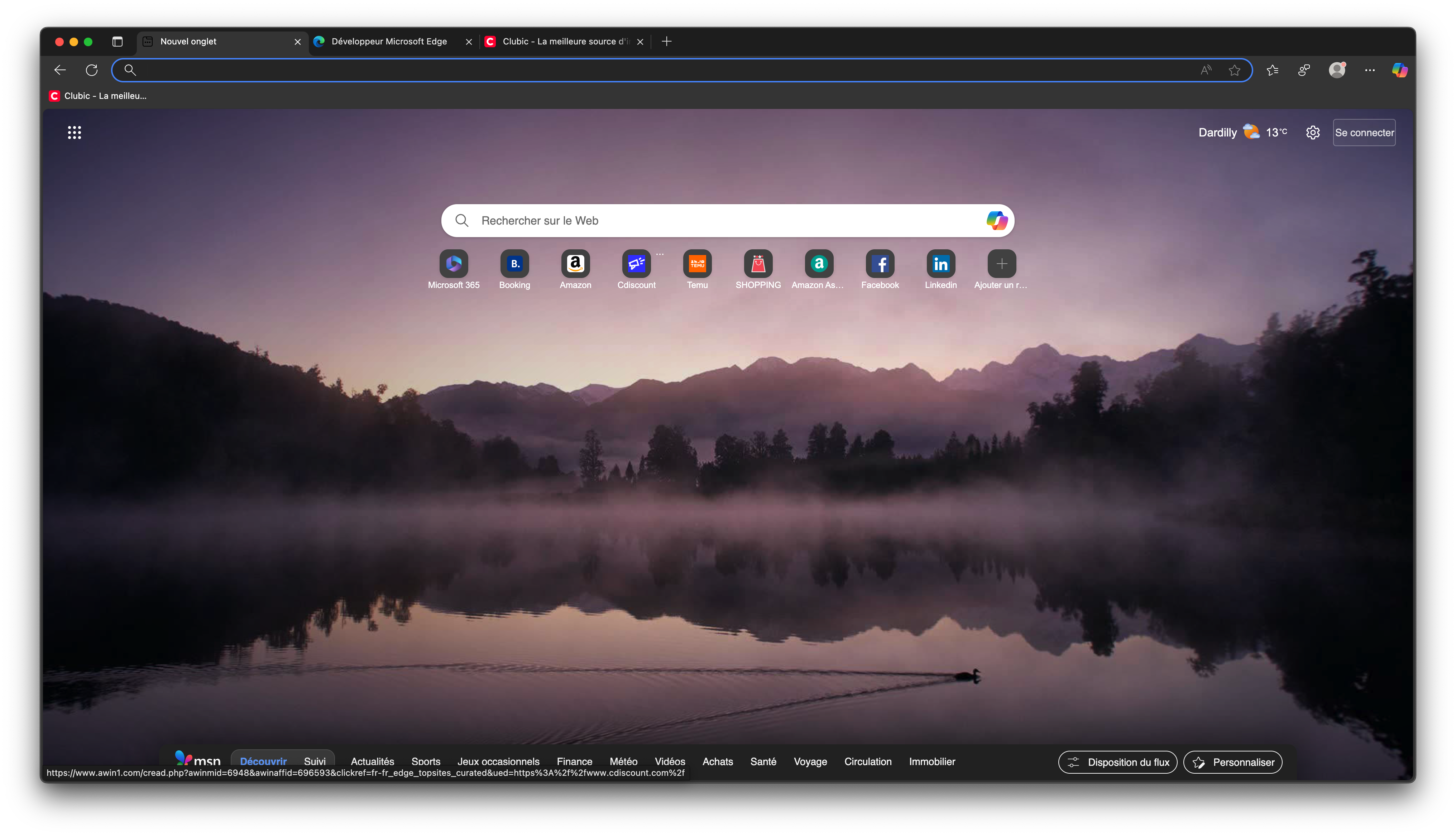Add page to favorites with star icon
1456x836 pixels.
(1234, 70)
